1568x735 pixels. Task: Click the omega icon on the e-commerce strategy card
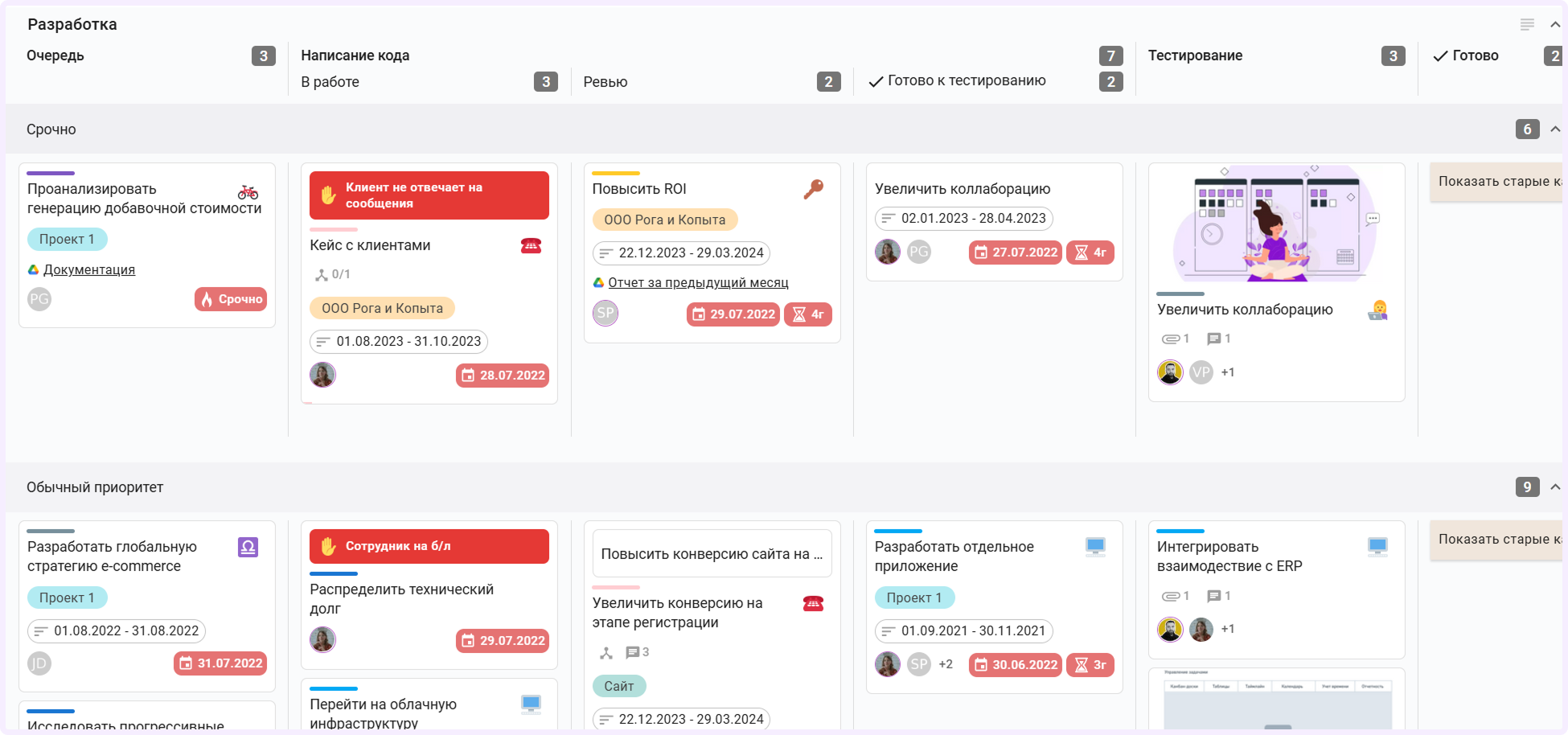pyautogui.click(x=247, y=547)
